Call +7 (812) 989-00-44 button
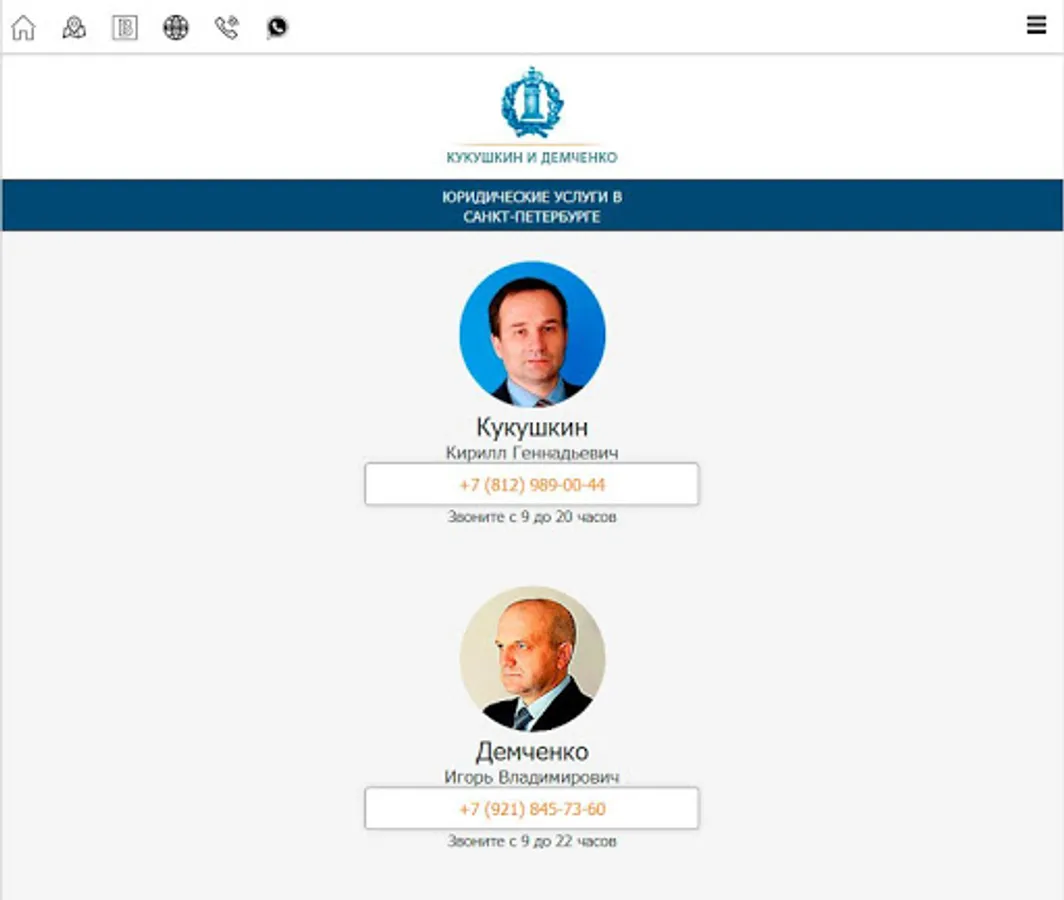This screenshot has height=900, width=1064. [x=532, y=485]
